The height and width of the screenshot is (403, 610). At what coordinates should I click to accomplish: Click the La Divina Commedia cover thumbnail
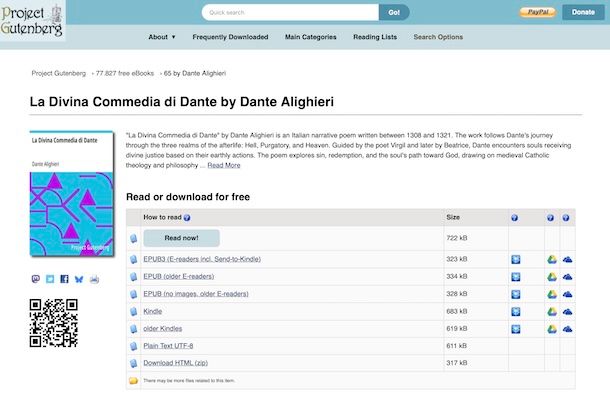coord(72,194)
